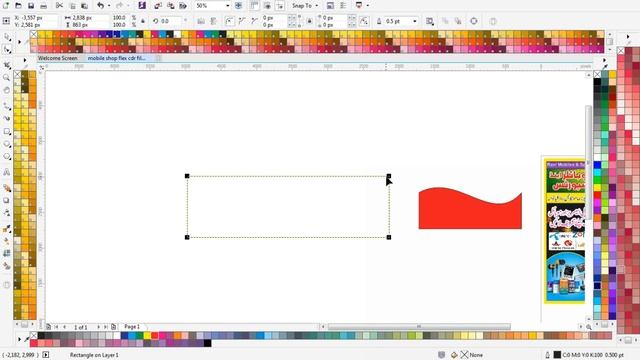Viewport: 640px width, 360px height.
Task: Select the Polygon tool in toolbox
Action: coord(7,157)
